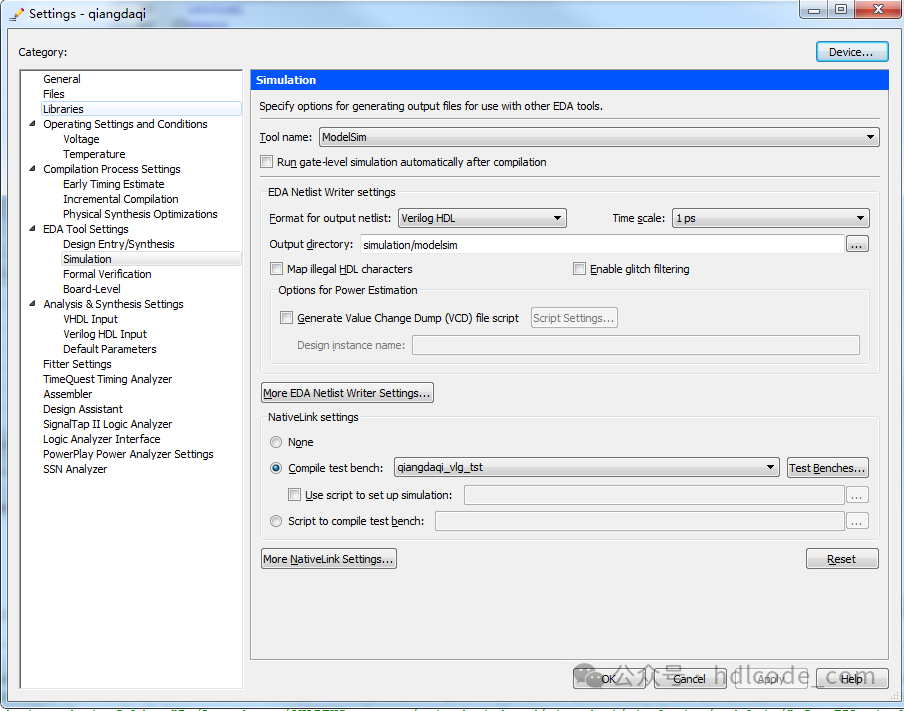Confirm settings with the OK button

(x=609, y=679)
